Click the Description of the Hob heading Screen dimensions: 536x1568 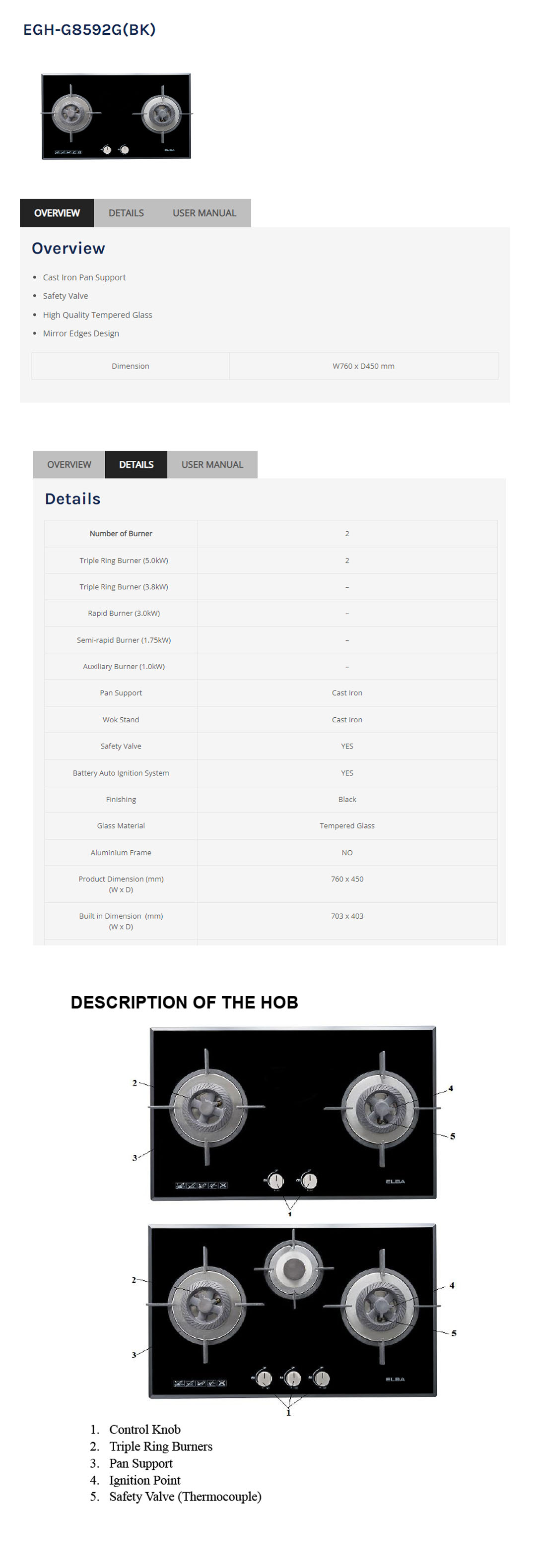pyautogui.click(x=184, y=1002)
